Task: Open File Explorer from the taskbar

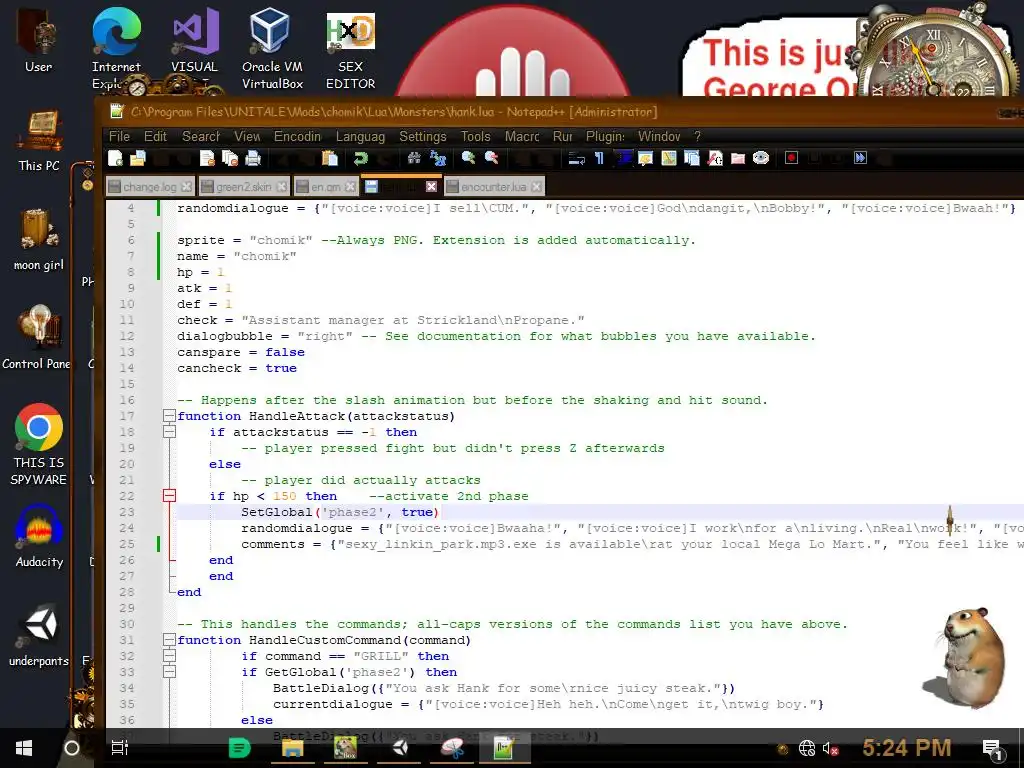Action: click(x=293, y=748)
